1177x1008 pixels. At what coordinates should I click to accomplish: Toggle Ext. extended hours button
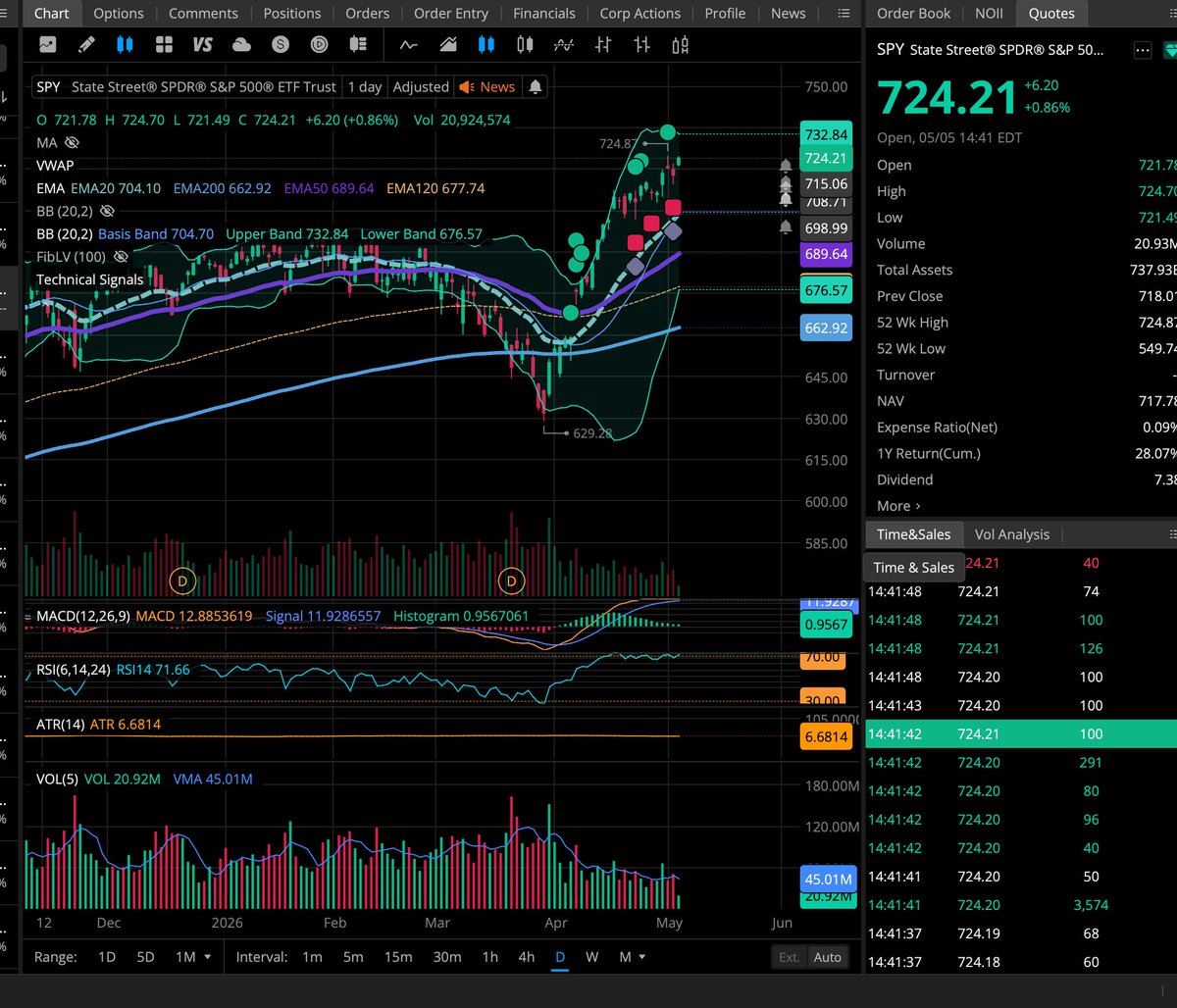789,957
